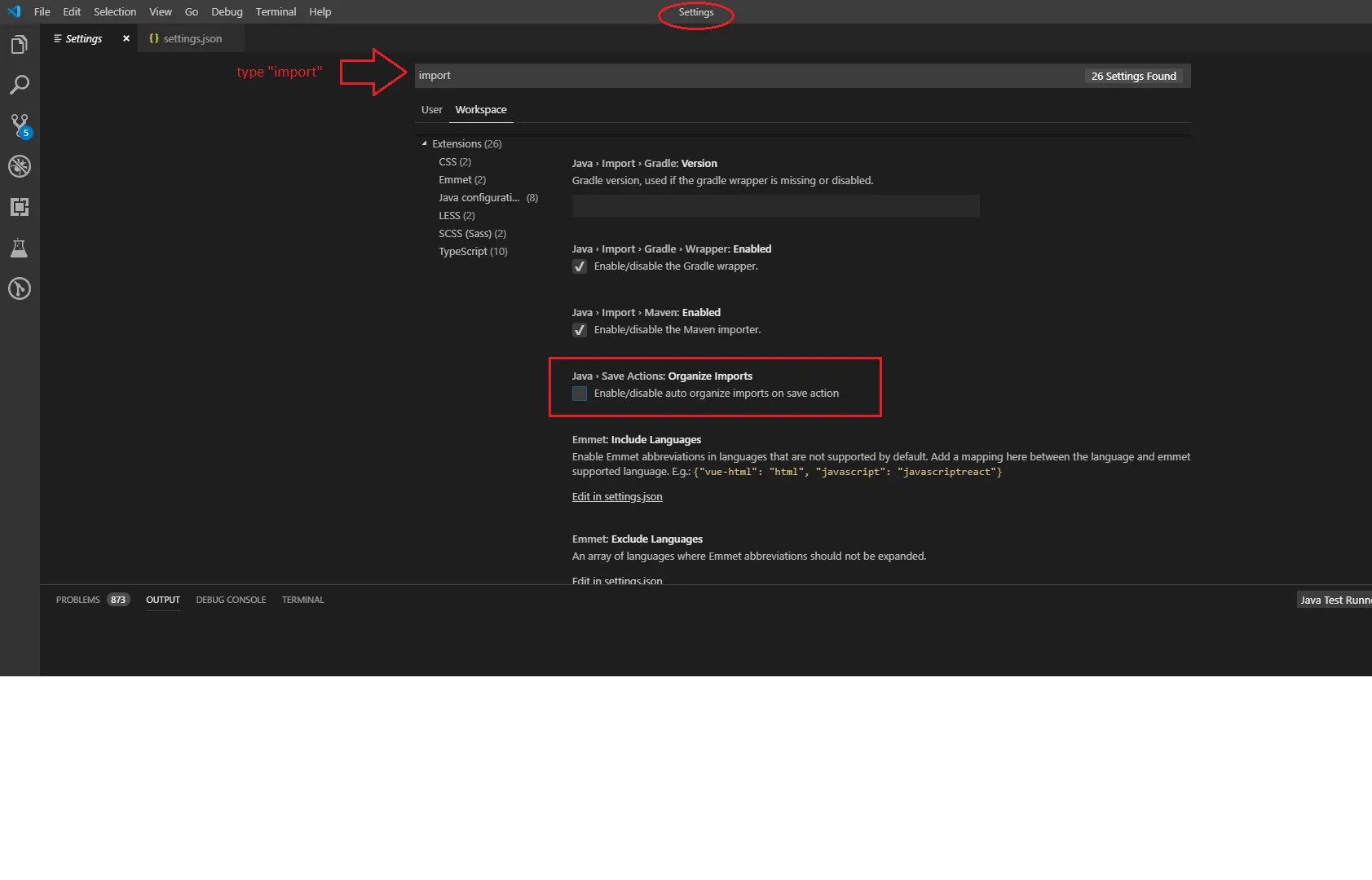Select the Workspace settings tab
Viewport: 1372px width, 880px height.
(481, 109)
